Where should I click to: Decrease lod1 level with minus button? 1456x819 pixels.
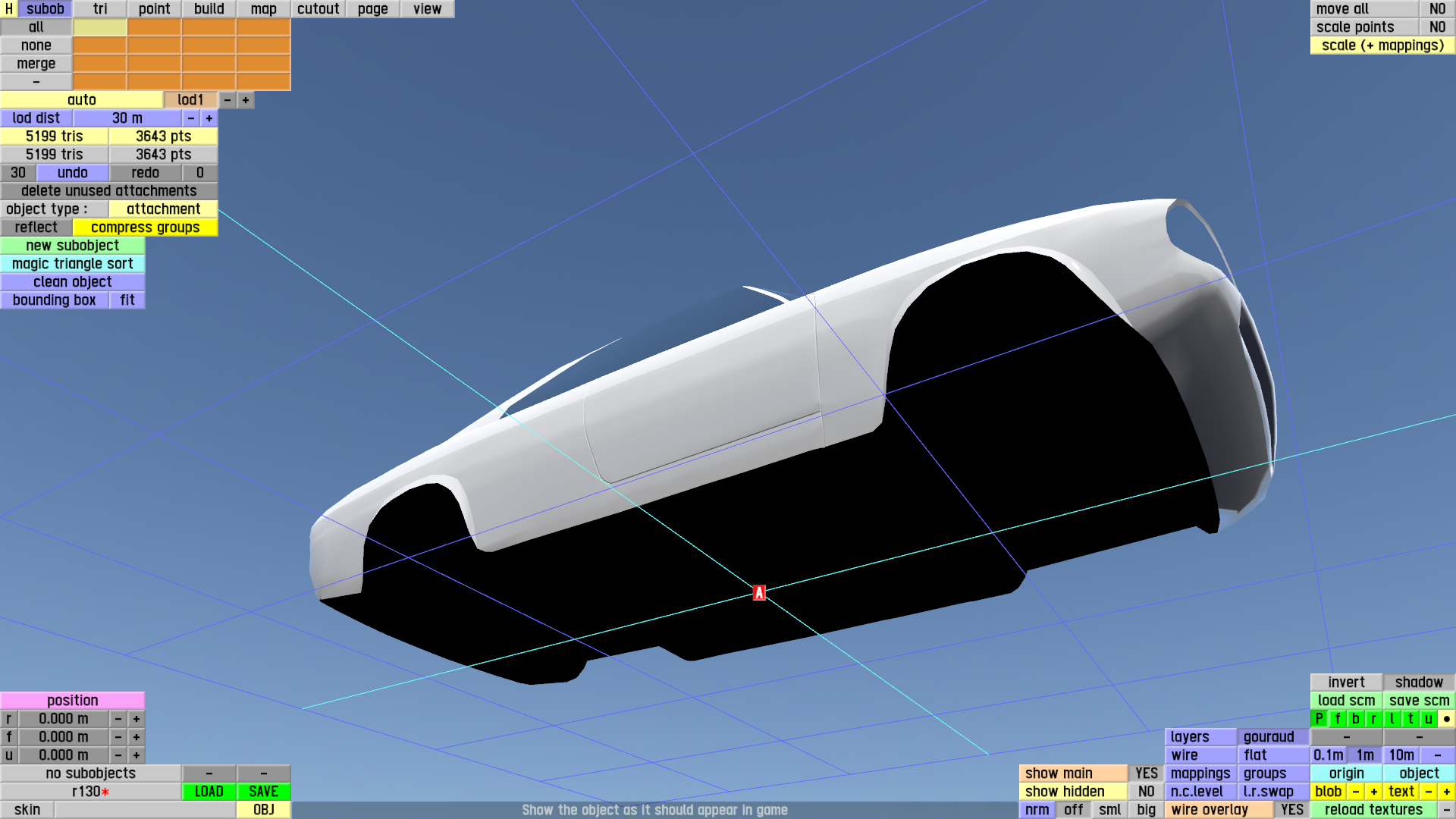coord(227,100)
